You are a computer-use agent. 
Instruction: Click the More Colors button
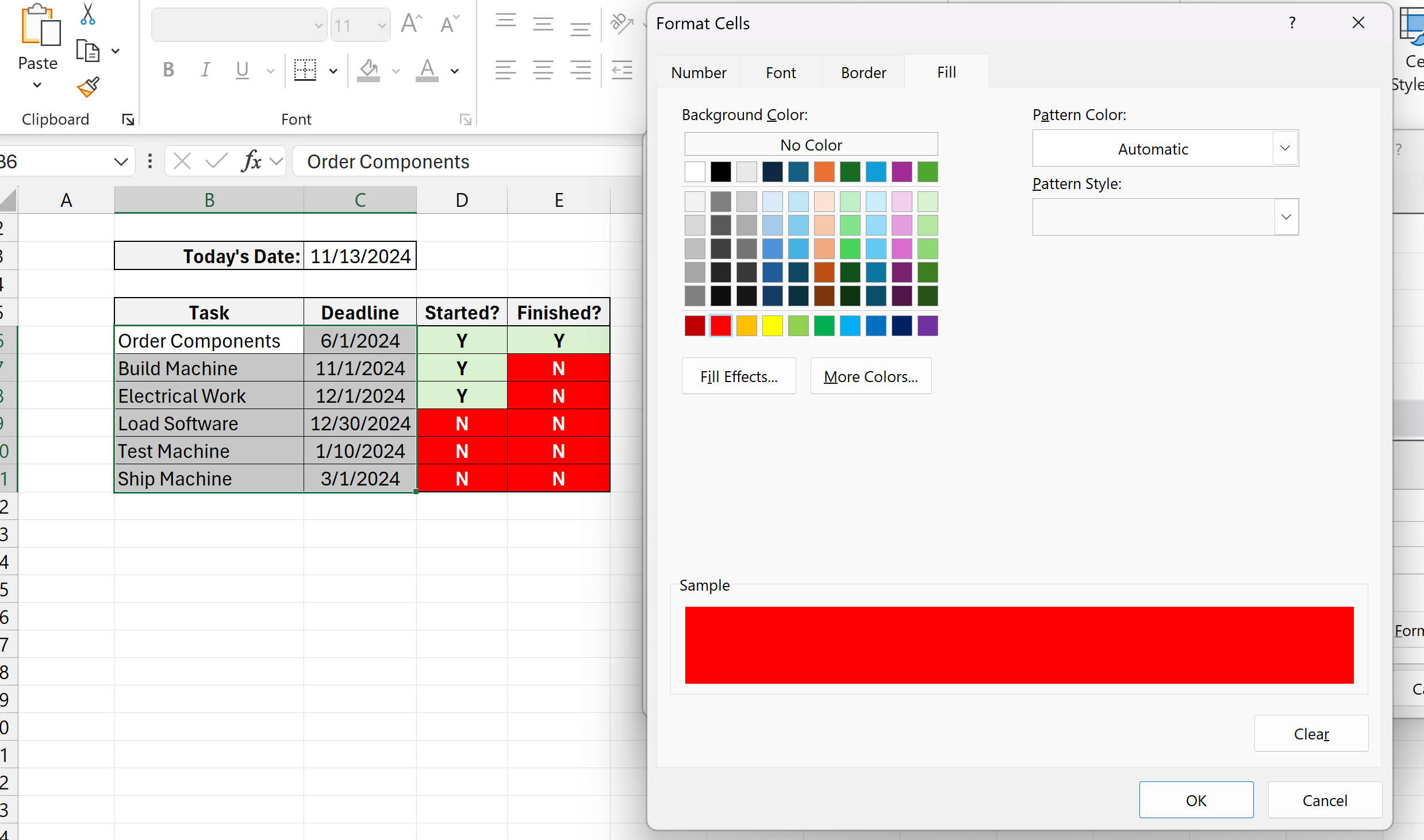click(870, 376)
